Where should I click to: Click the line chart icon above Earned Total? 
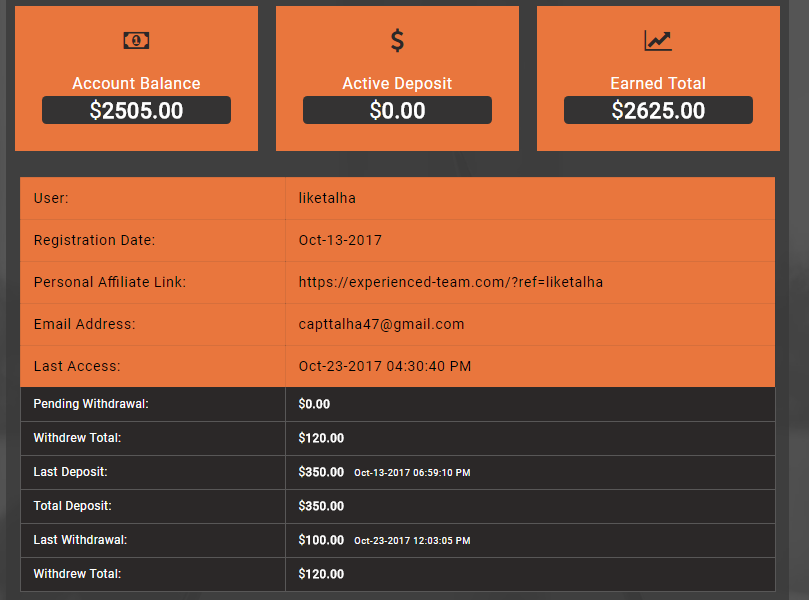(x=658, y=40)
